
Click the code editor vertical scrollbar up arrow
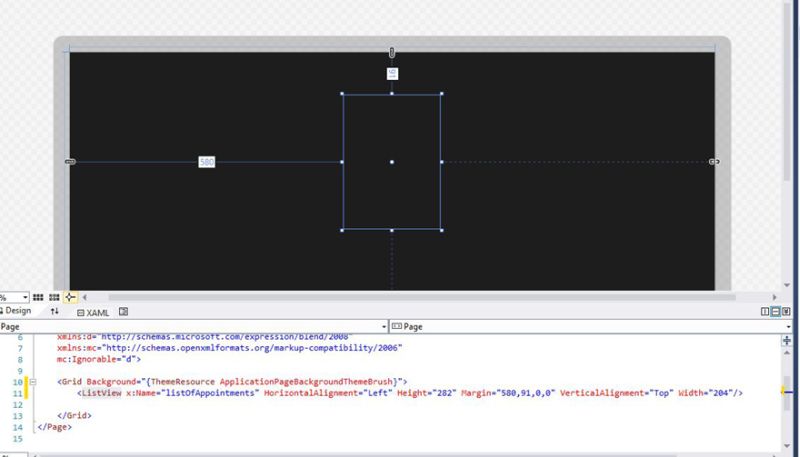point(787,352)
